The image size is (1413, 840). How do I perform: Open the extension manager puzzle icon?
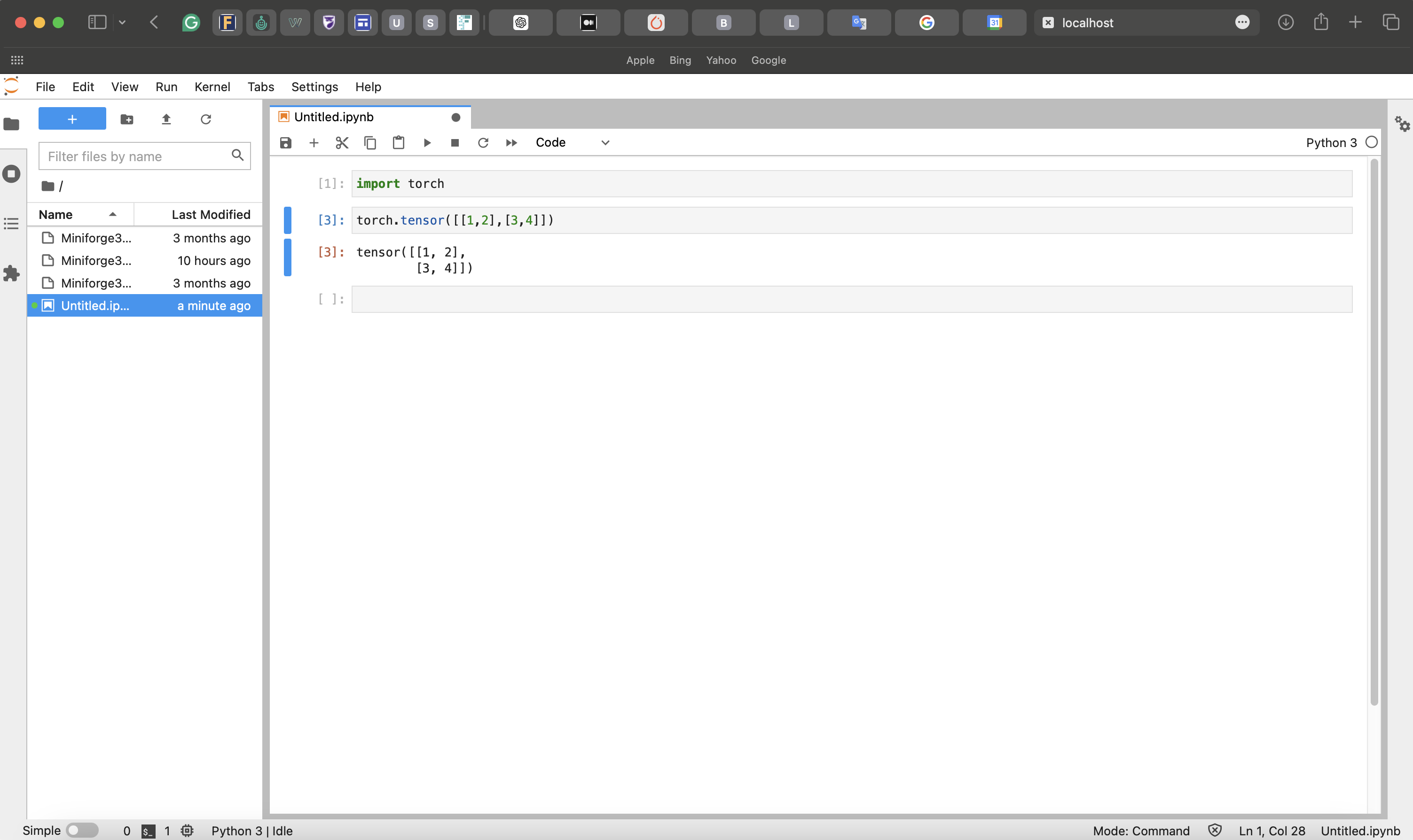pyautogui.click(x=11, y=274)
